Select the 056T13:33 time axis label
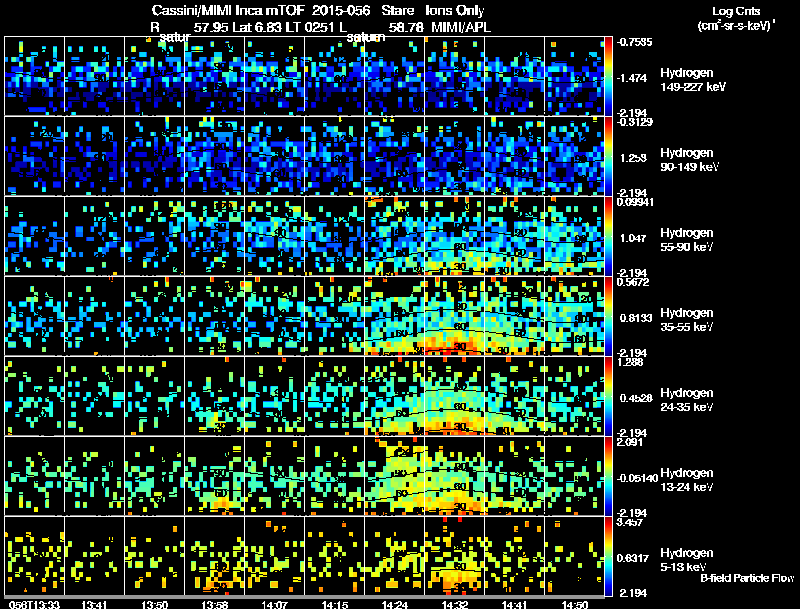 [x=34, y=604]
